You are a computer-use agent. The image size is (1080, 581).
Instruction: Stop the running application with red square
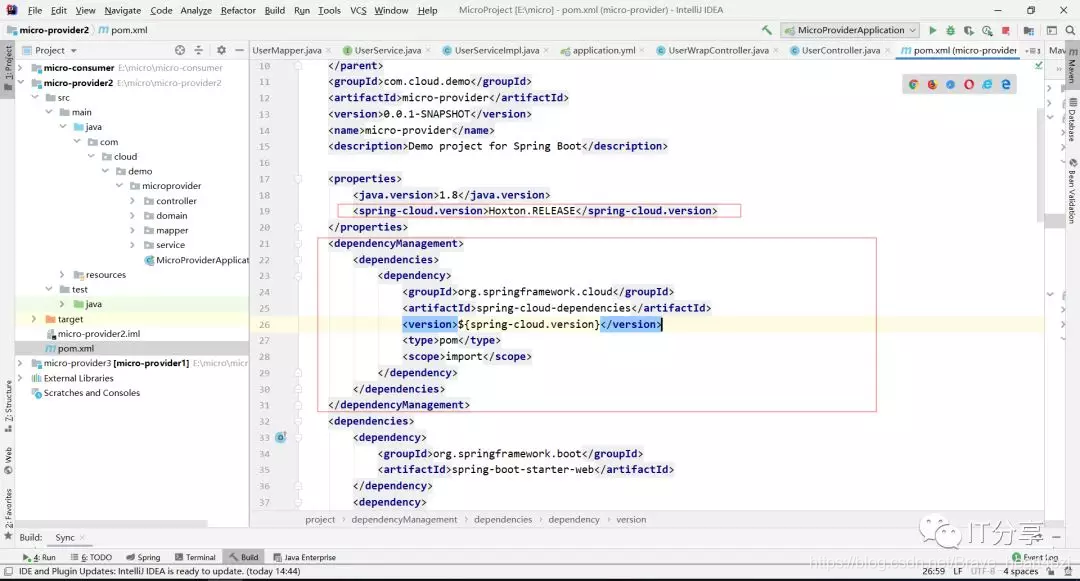[1006, 30]
